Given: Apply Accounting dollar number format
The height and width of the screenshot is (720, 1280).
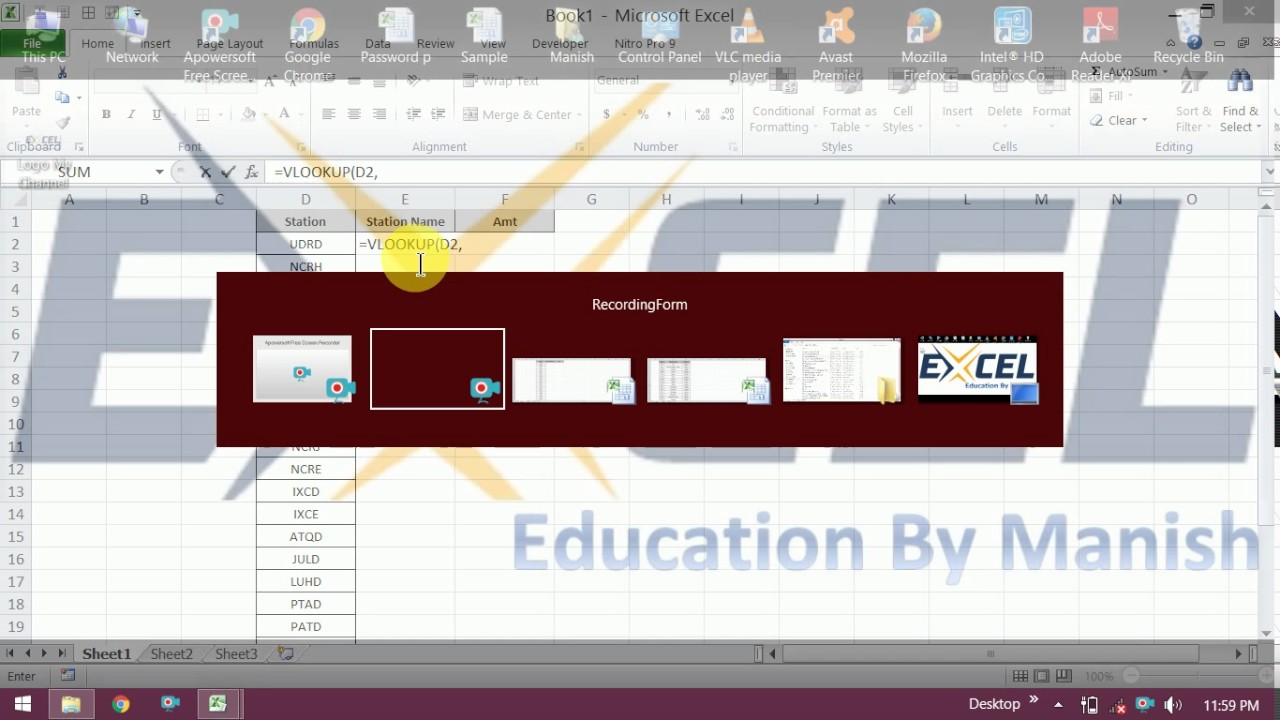Looking at the screenshot, I should pos(606,115).
